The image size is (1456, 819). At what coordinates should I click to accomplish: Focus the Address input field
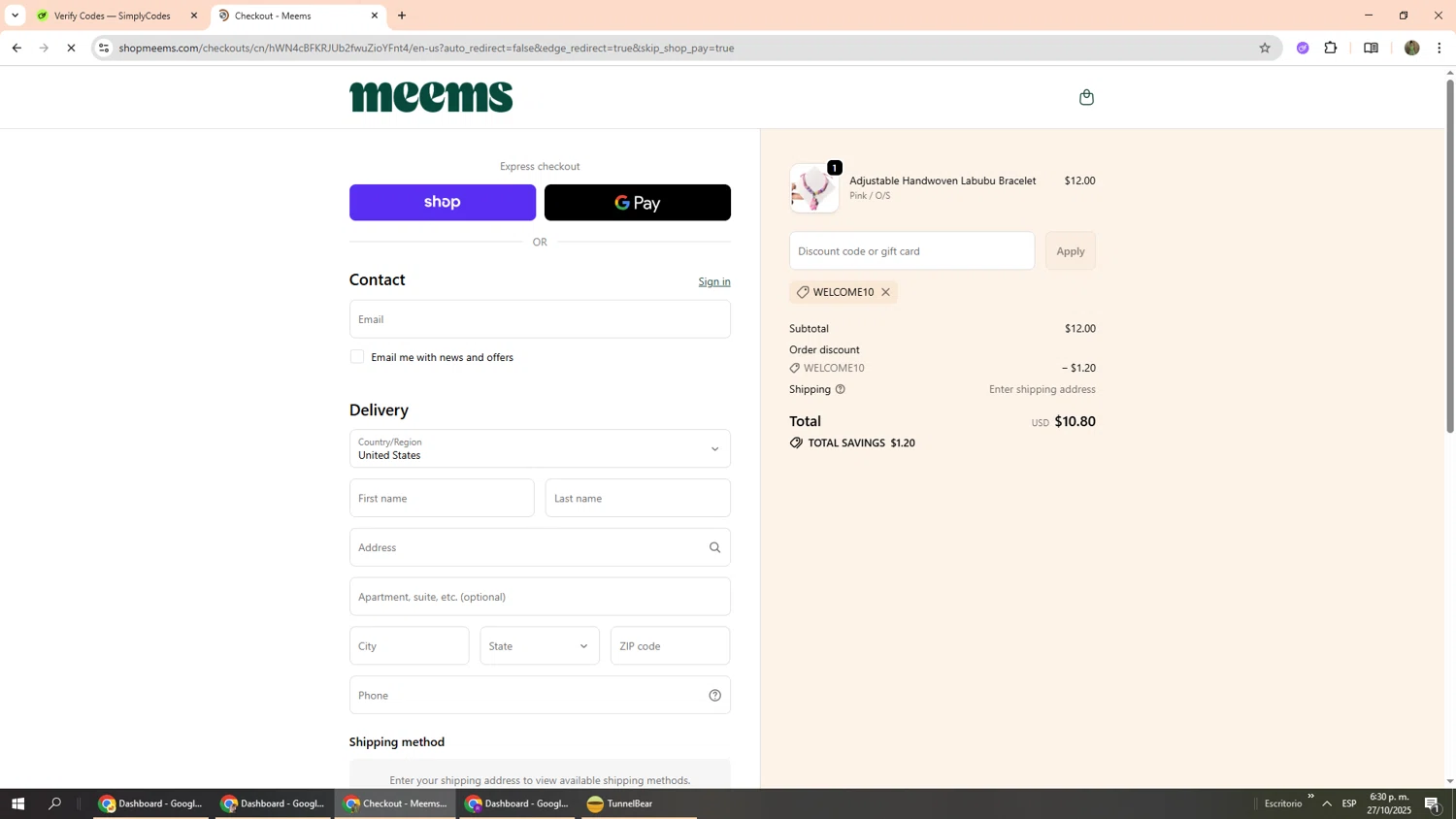(540, 547)
